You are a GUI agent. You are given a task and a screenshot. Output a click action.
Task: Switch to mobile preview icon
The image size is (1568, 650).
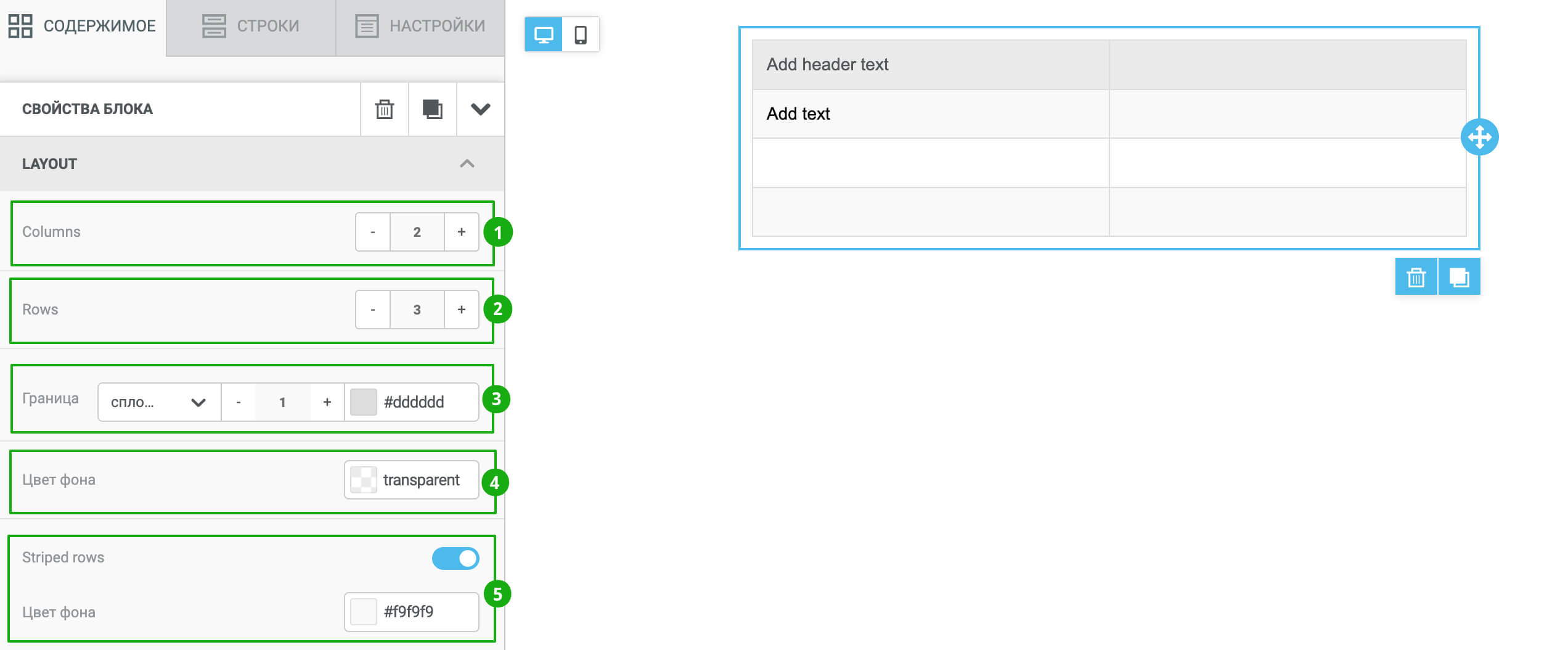point(580,35)
